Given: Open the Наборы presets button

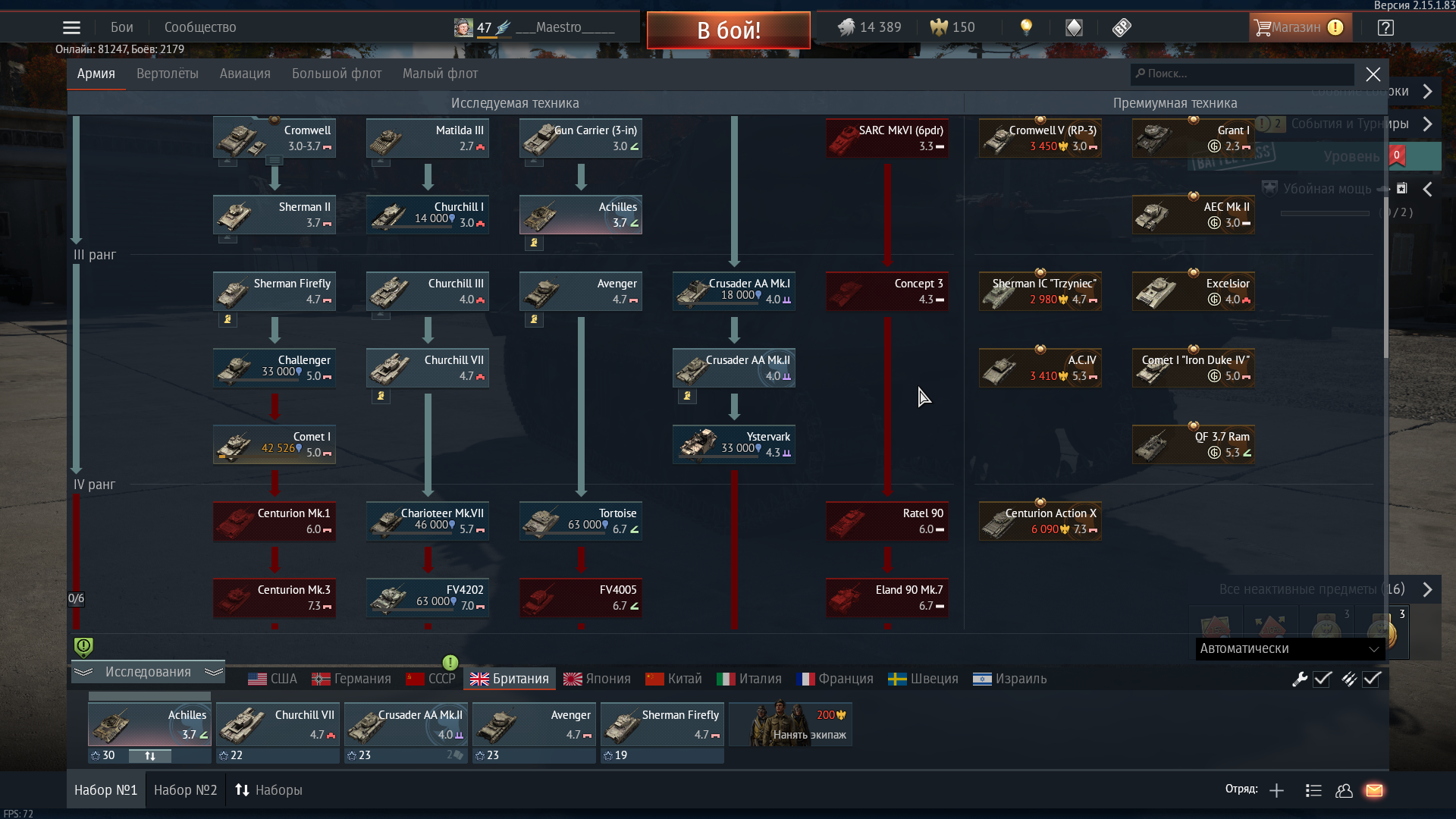Looking at the screenshot, I should (268, 790).
